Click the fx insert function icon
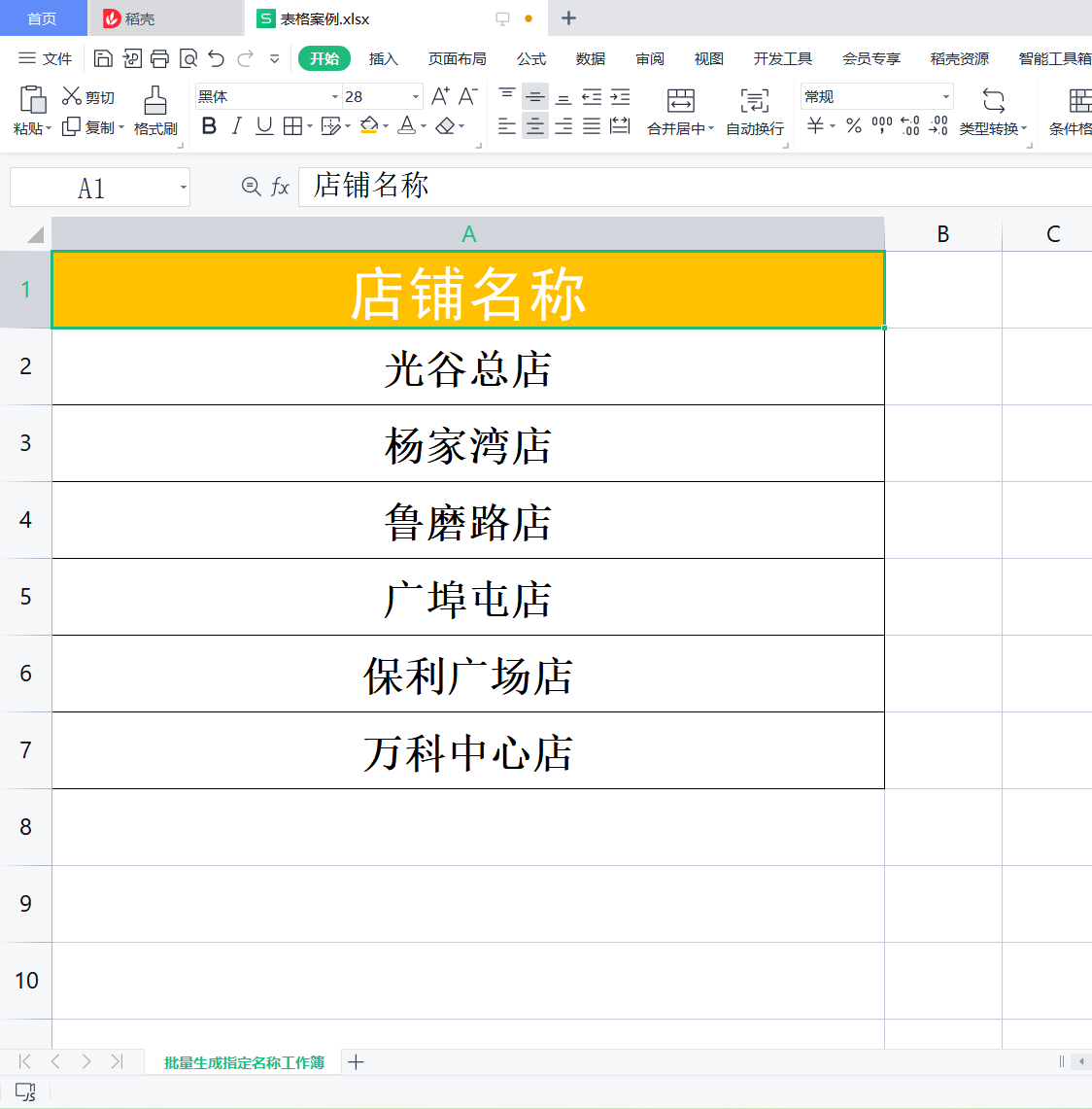 pyautogui.click(x=280, y=187)
